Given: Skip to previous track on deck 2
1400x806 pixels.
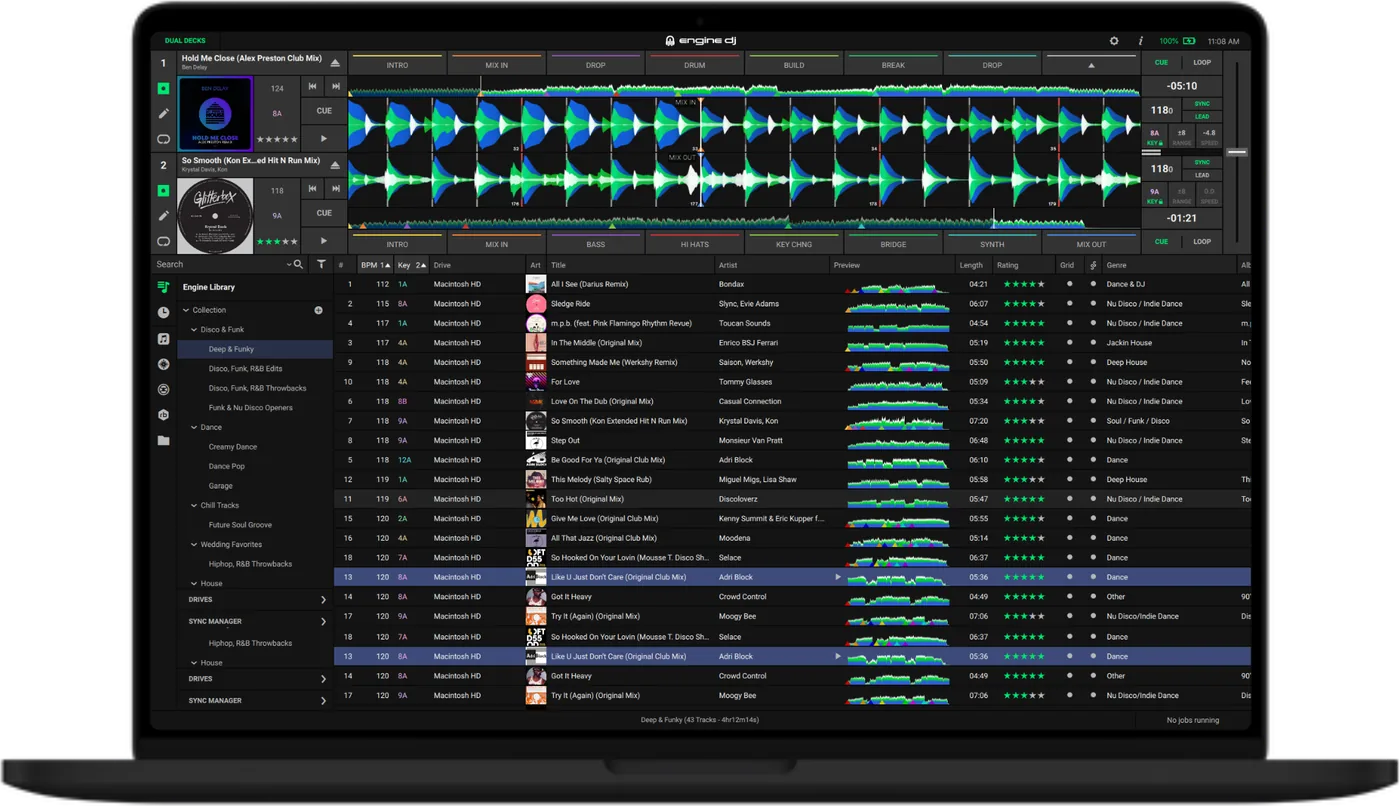Looking at the screenshot, I should (x=312, y=188).
